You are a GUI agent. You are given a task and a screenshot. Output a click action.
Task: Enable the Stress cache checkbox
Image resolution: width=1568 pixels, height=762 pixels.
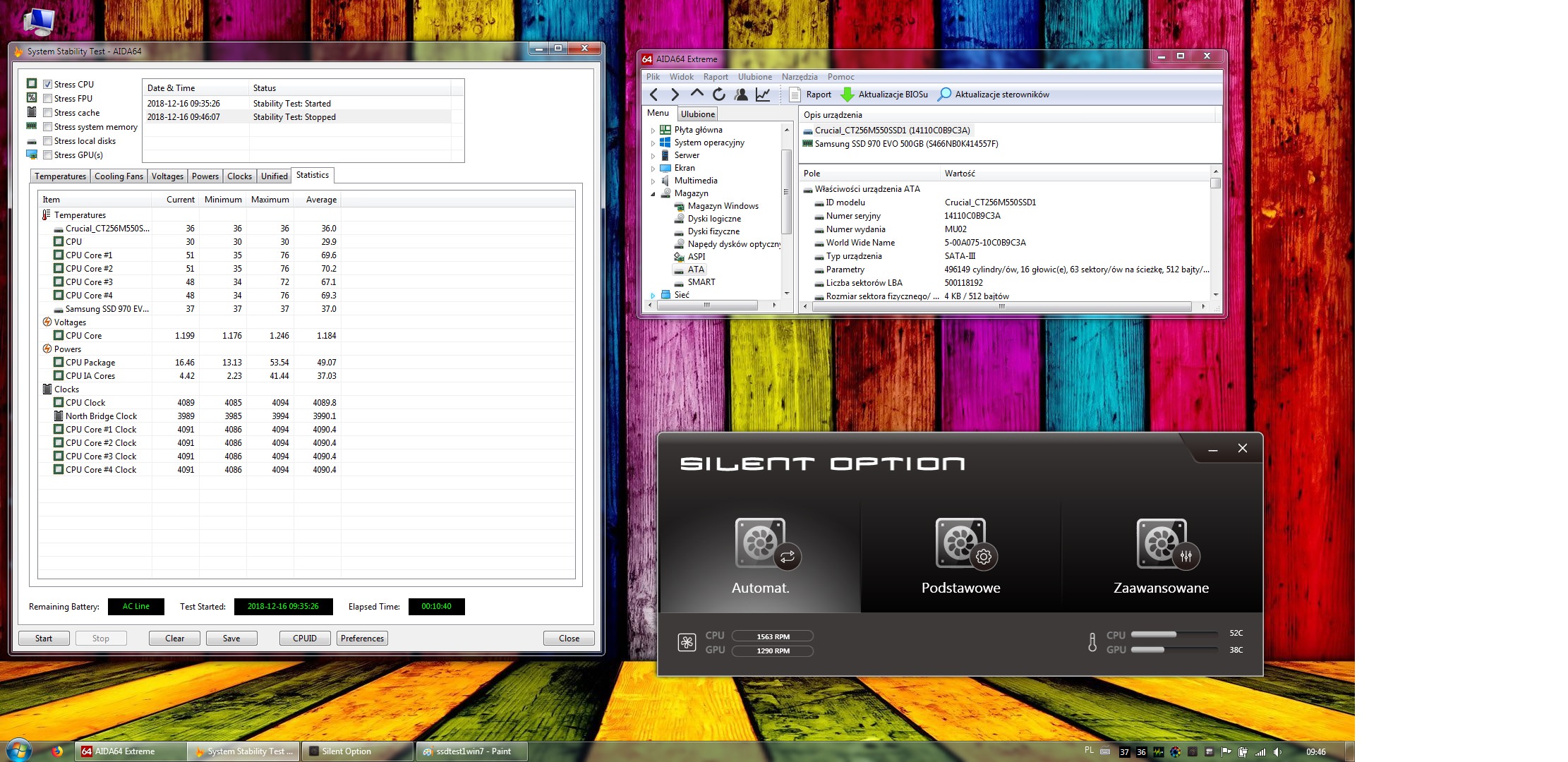[47, 113]
